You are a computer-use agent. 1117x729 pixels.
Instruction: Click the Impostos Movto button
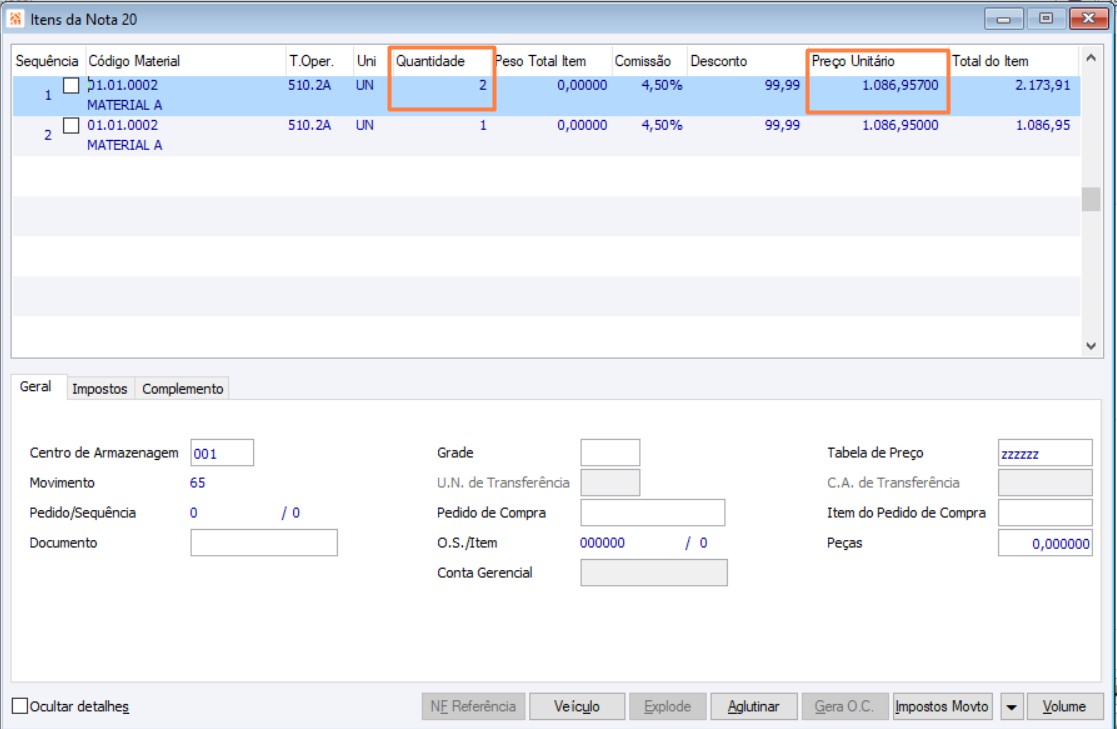point(942,707)
